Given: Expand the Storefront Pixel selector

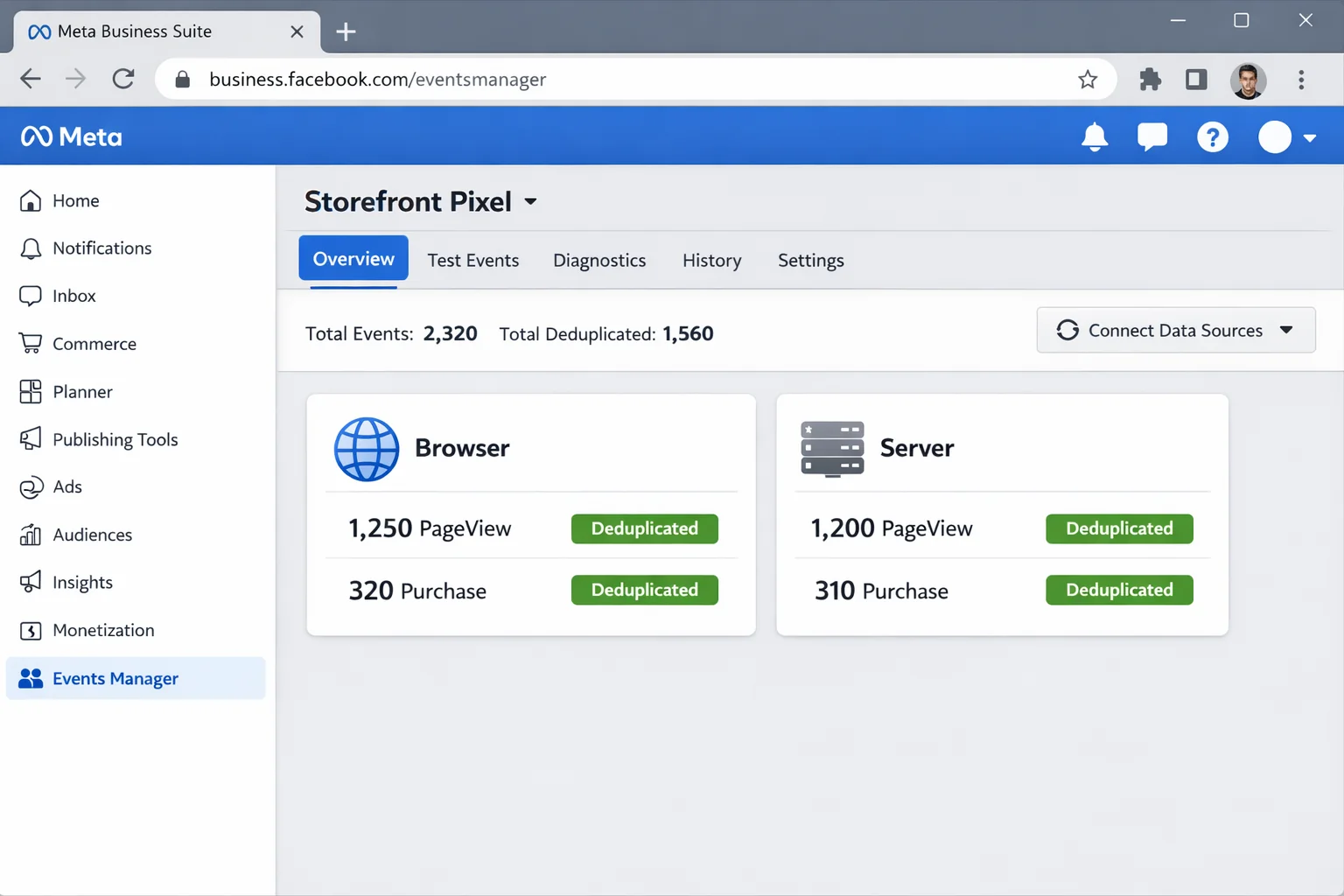Looking at the screenshot, I should 530,201.
